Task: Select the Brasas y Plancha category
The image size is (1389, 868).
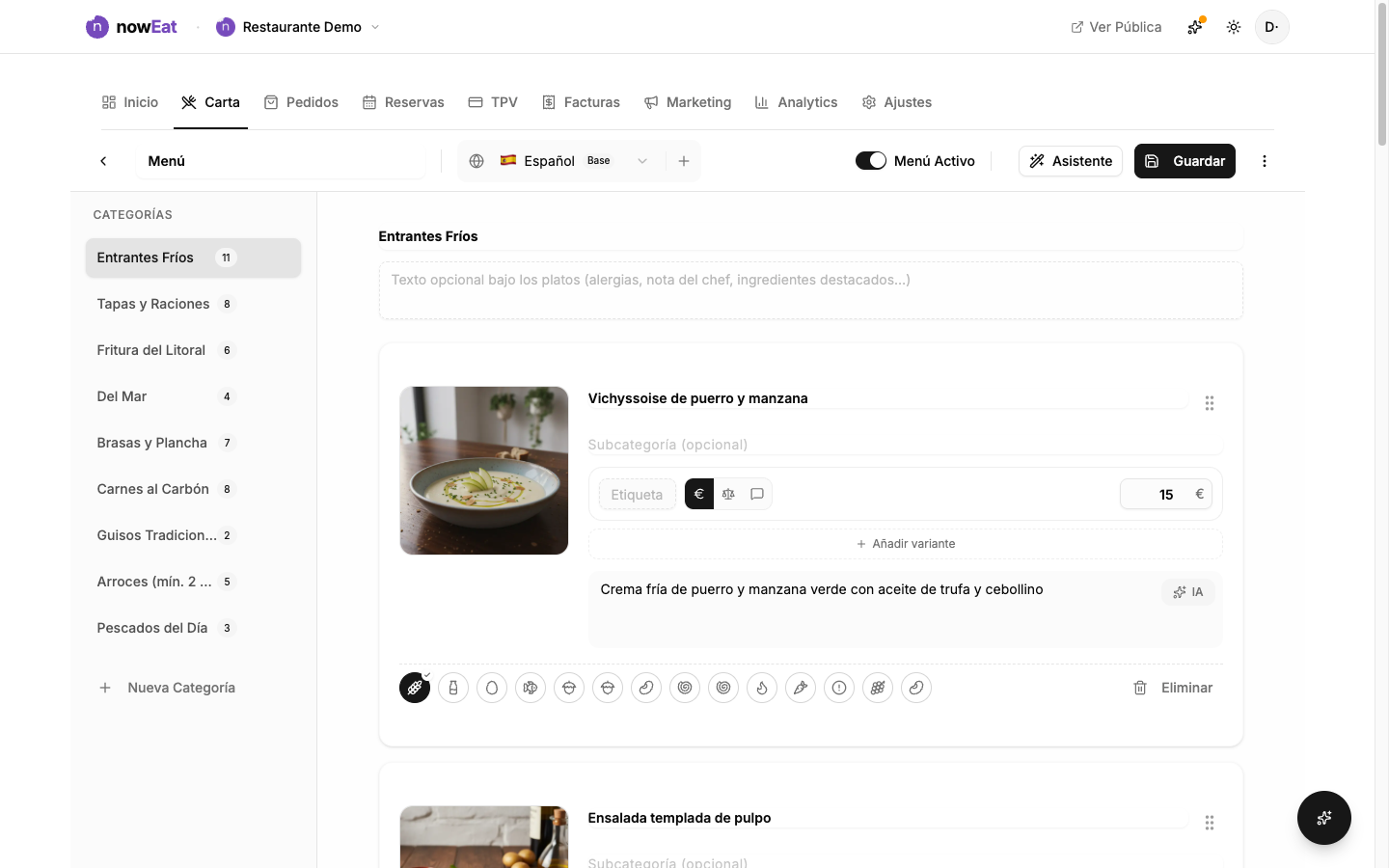Action: [x=193, y=443]
